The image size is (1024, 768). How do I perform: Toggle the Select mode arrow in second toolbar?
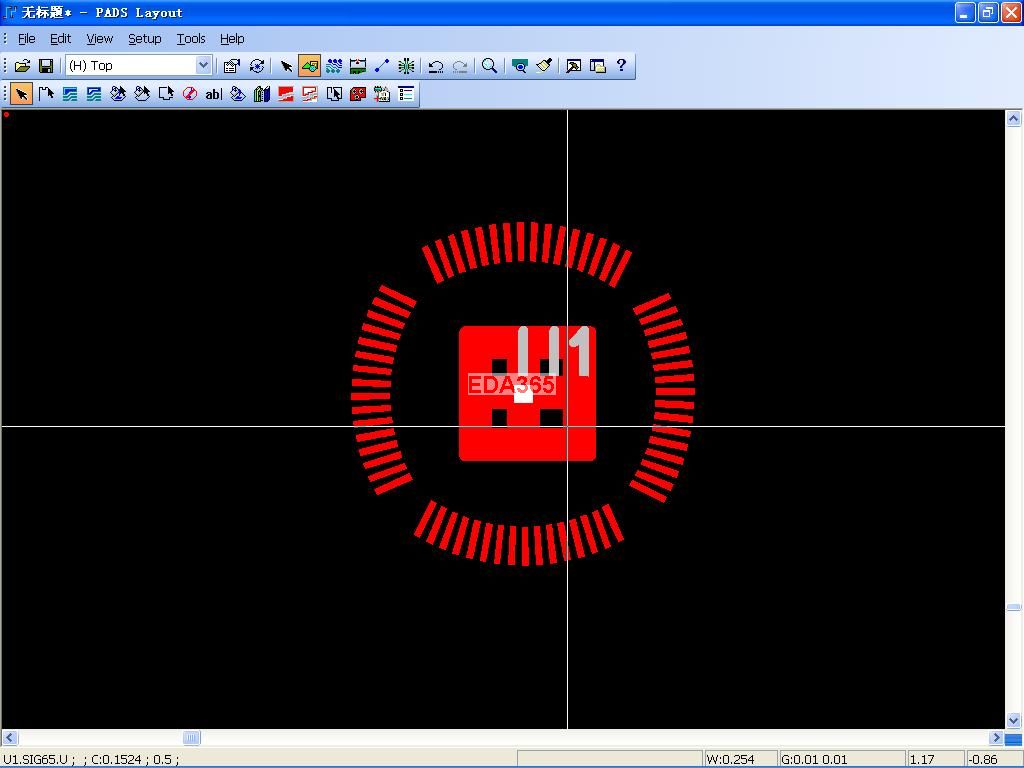point(21,94)
